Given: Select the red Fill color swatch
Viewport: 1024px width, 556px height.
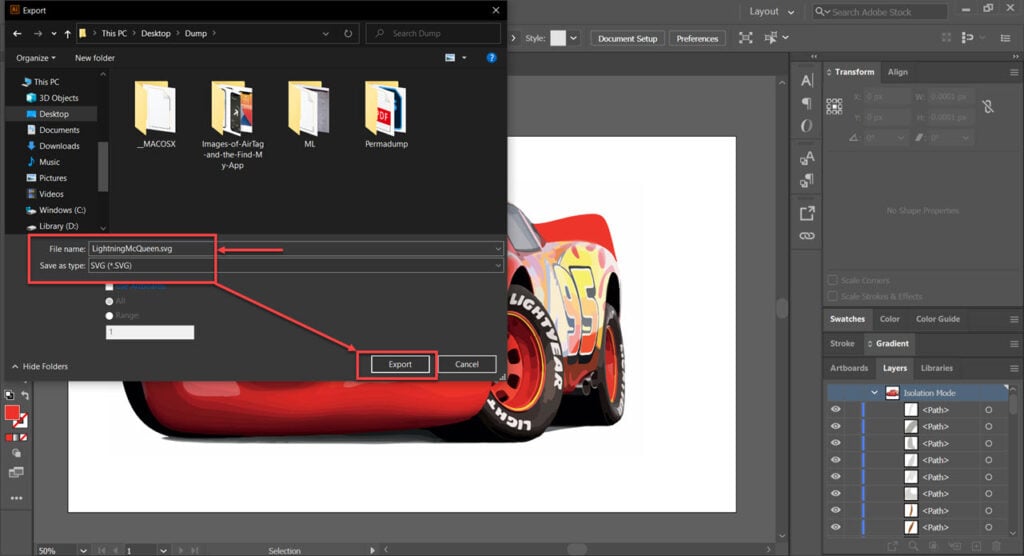Looking at the screenshot, I should tap(12, 412).
